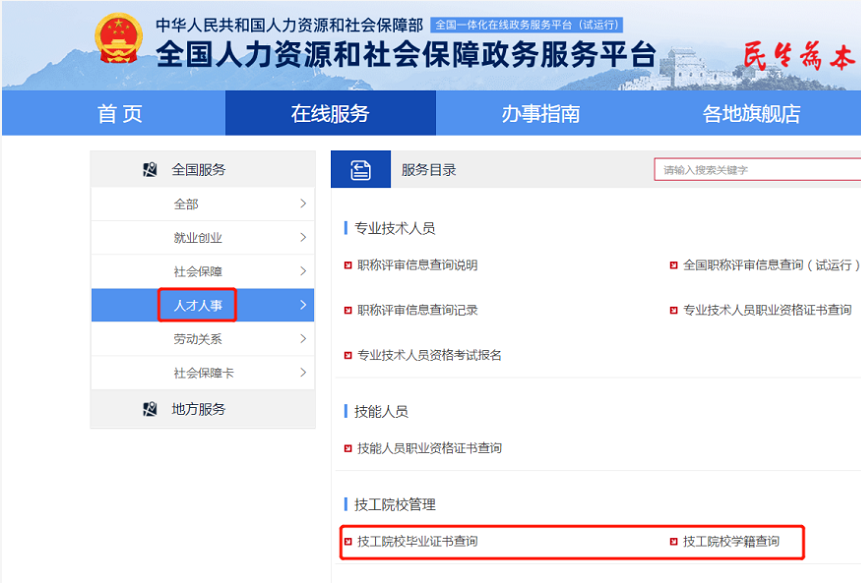
Task: Click the search keyword input field
Action: [758, 170]
